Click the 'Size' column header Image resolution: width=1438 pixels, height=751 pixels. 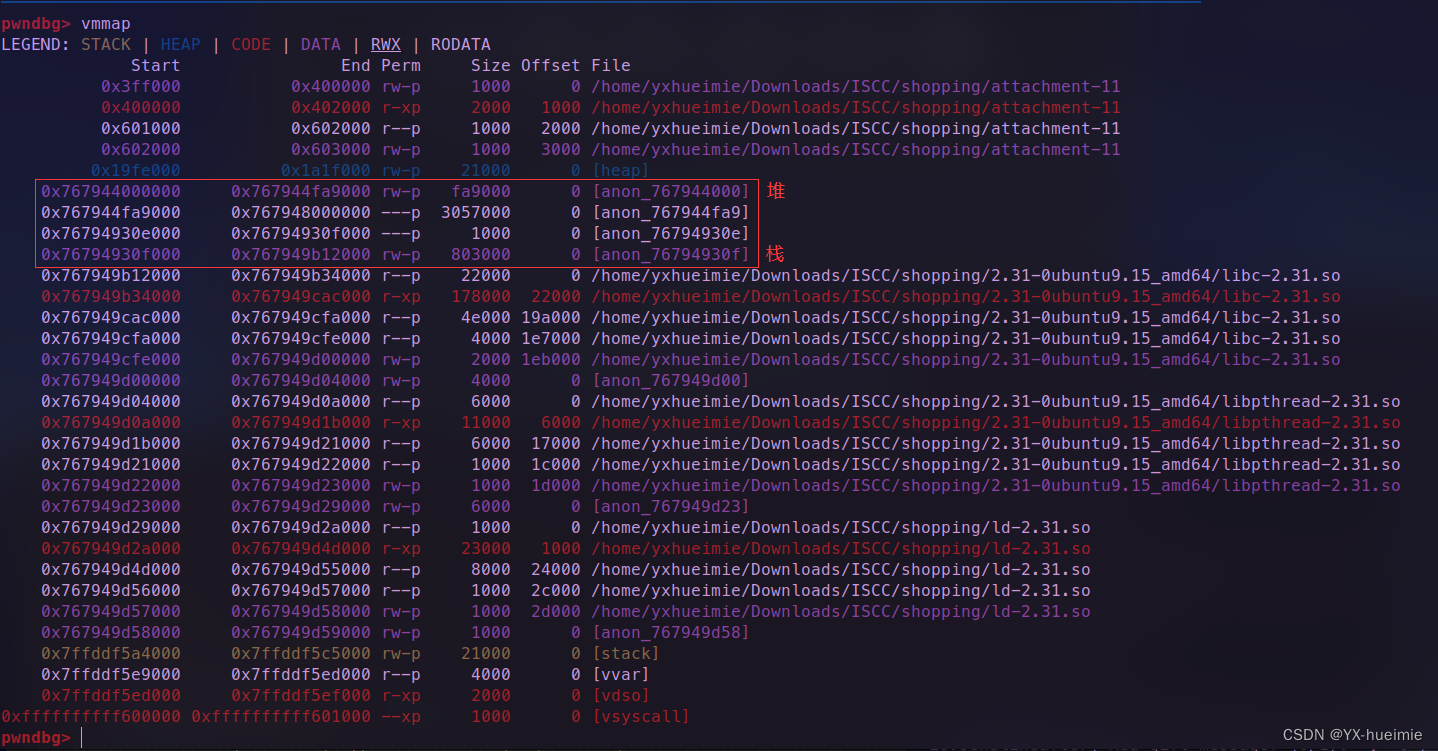491,65
